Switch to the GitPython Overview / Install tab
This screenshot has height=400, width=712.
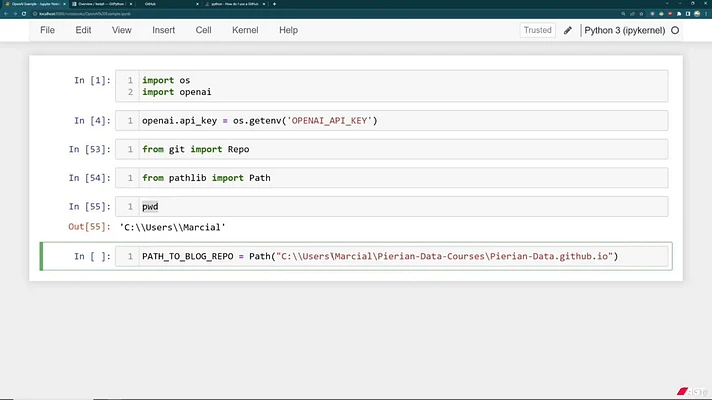(102, 4)
